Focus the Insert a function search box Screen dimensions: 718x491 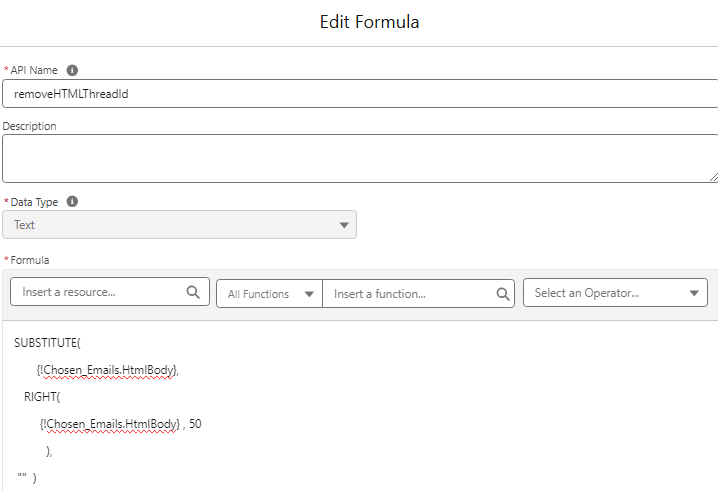tap(412, 294)
